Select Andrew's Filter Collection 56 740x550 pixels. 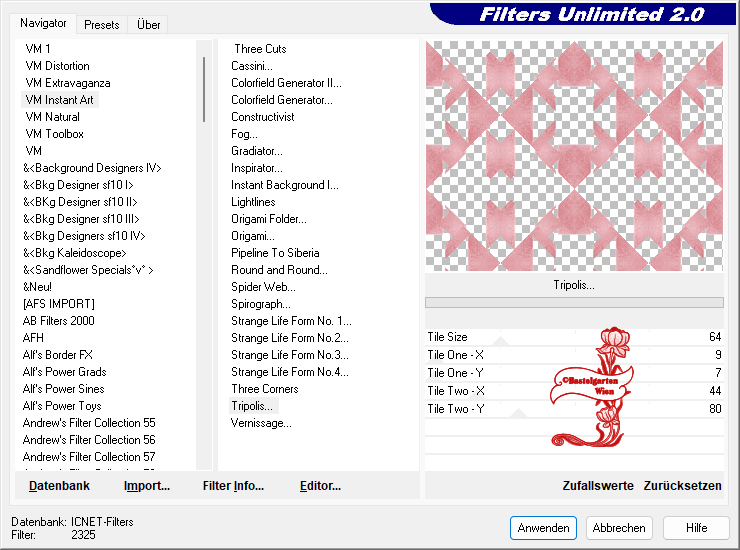pyautogui.click(x=89, y=440)
